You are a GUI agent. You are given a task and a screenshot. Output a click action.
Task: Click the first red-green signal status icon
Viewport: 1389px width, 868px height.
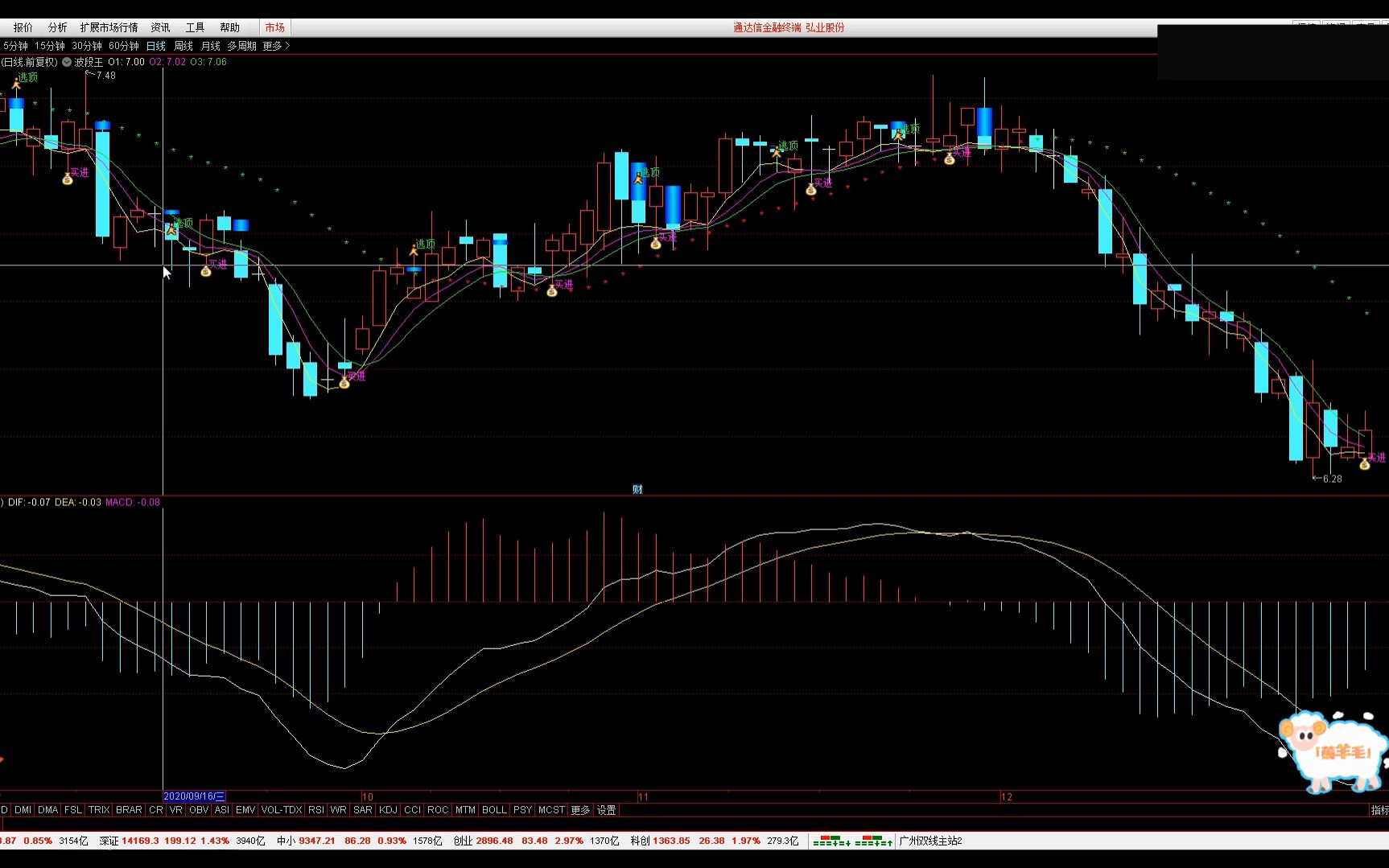tap(832, 841)
